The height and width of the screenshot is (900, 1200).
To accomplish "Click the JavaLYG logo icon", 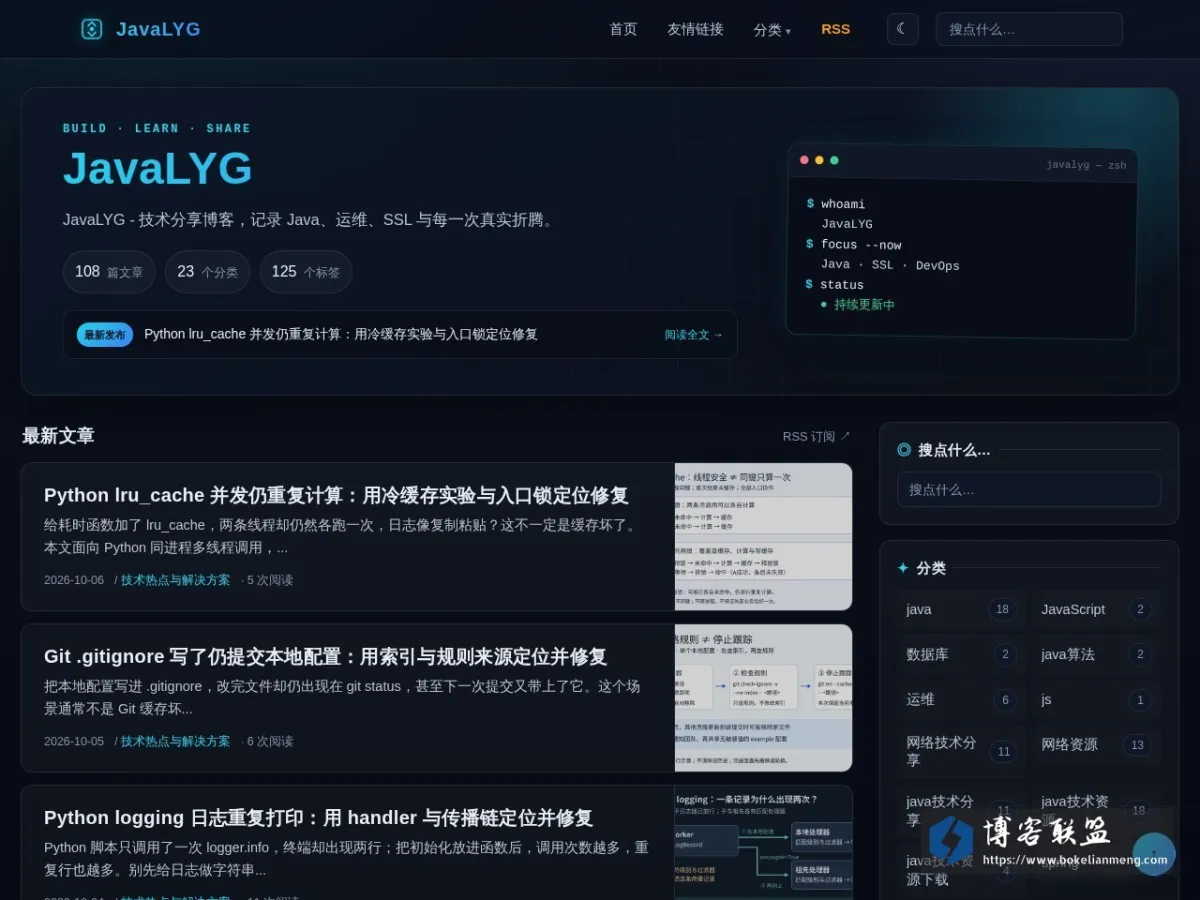I will (92, 29).
